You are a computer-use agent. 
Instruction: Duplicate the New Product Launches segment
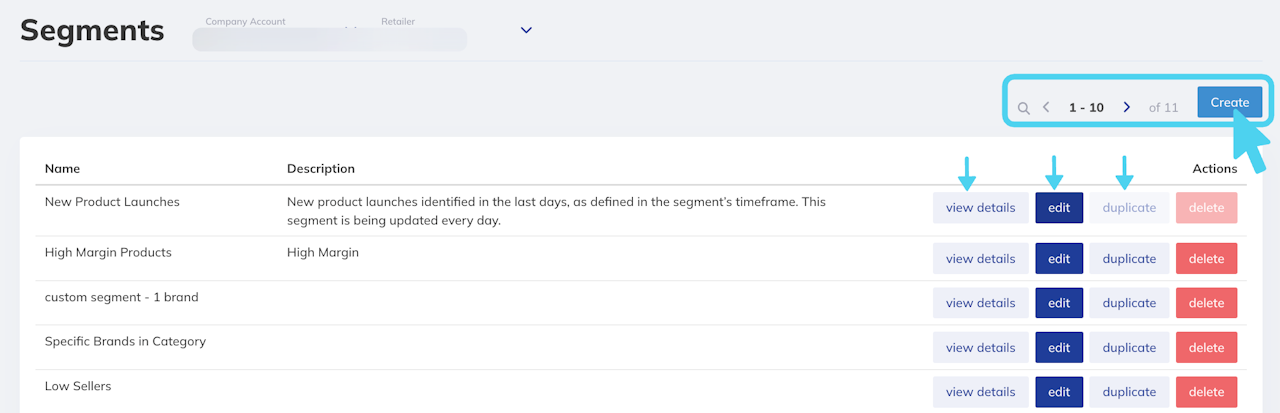[1129, 208]
